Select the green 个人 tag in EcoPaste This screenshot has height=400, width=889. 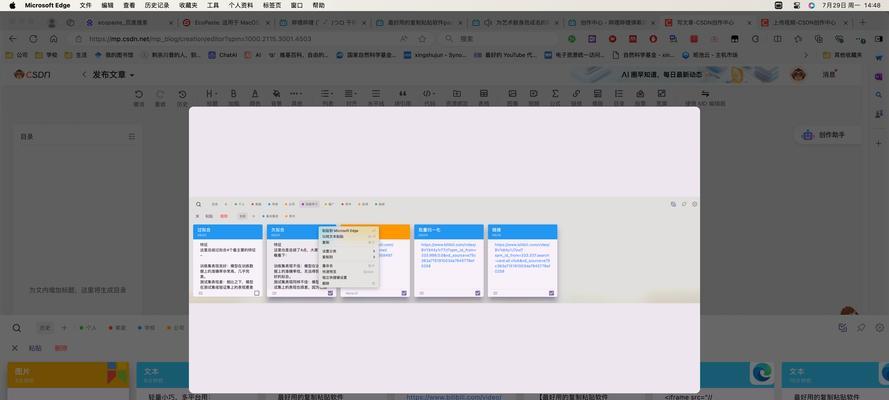pyautogui.click(x=88, y=327)
